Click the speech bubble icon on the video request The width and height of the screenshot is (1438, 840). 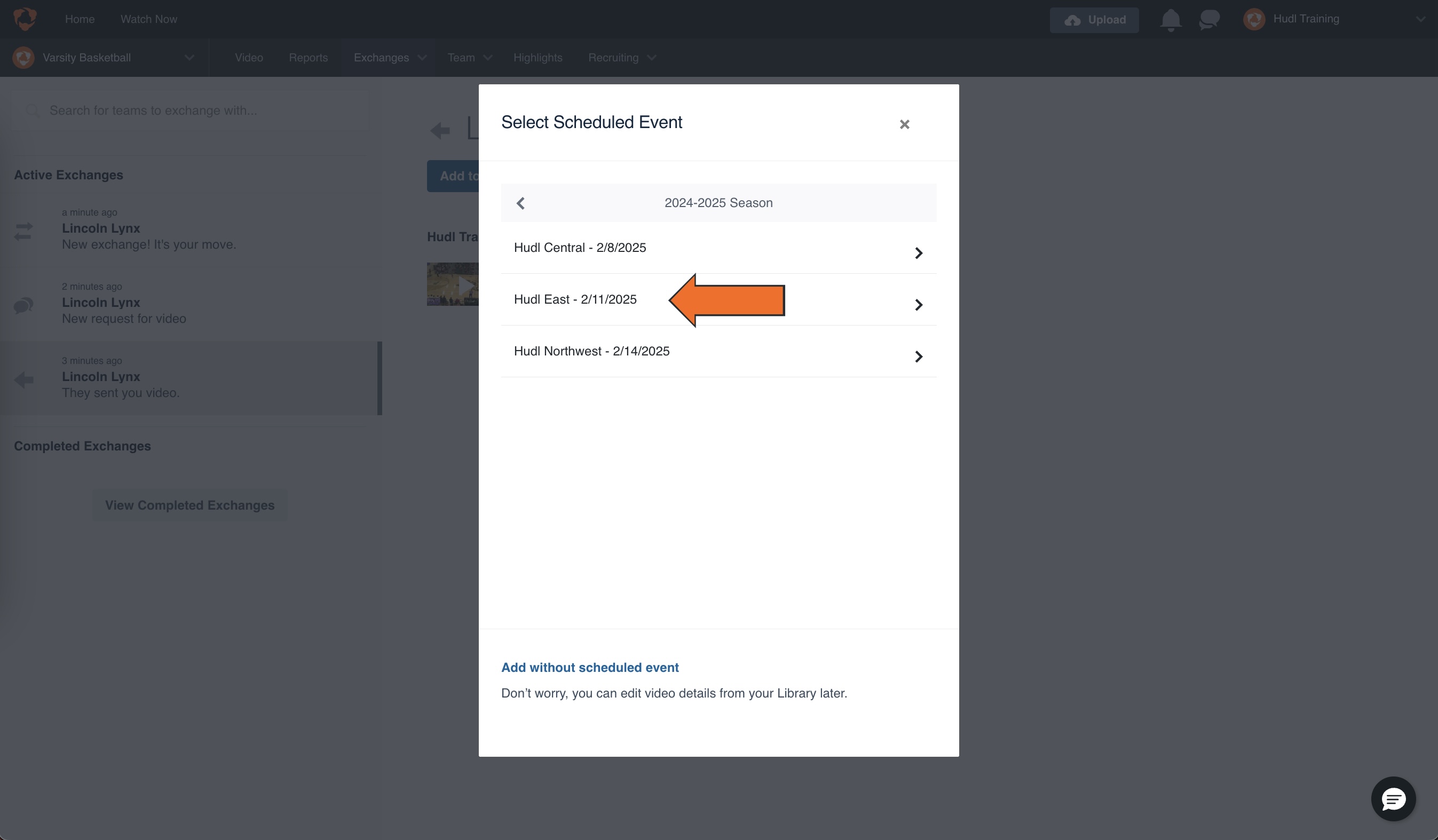(23, 305)
